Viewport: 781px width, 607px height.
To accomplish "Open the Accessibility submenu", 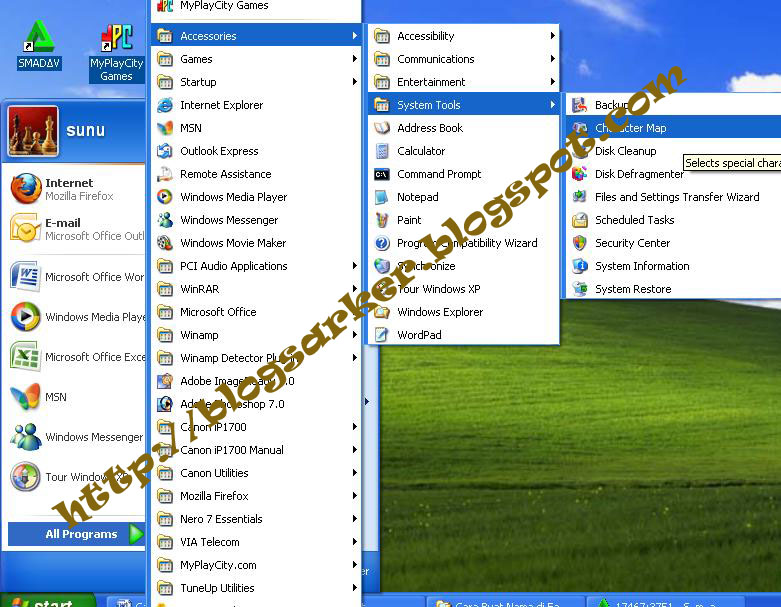I will (464, 36).
